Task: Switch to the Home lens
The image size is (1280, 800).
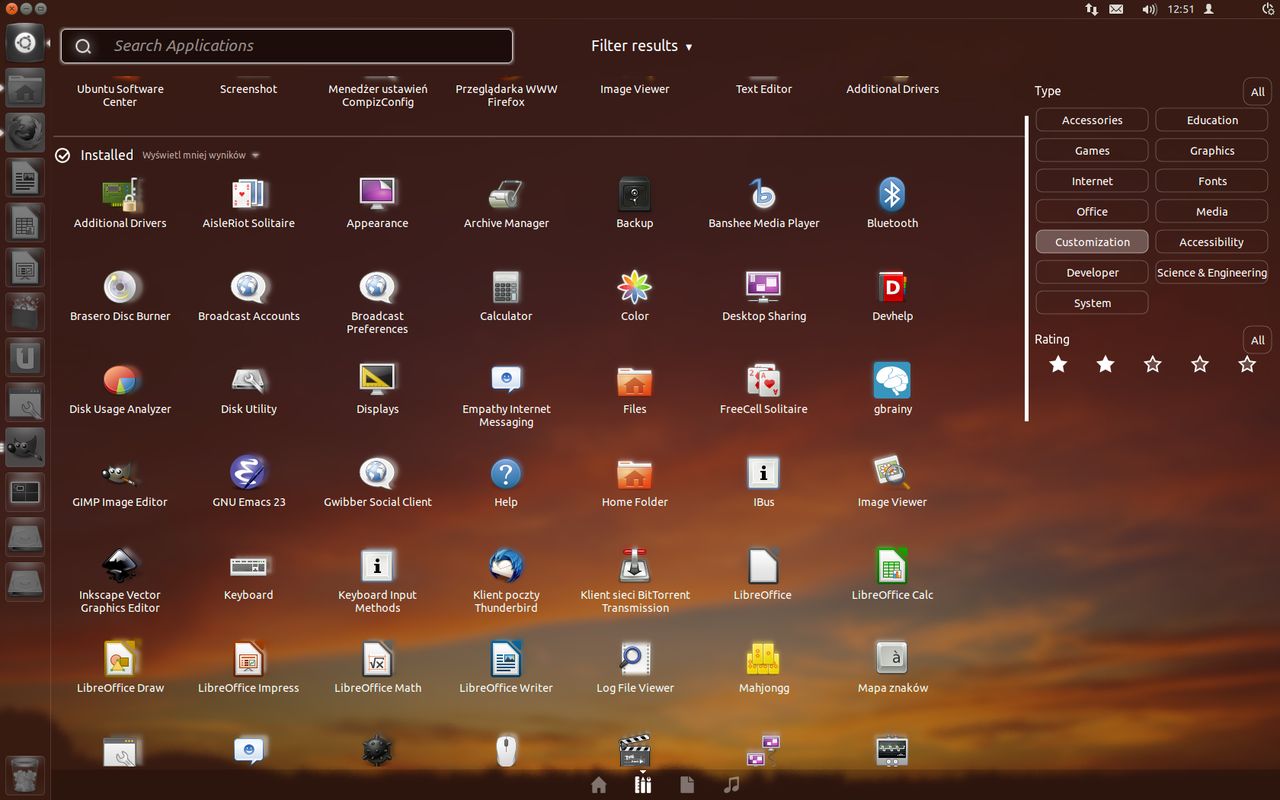Action: [x=598, y=785]
